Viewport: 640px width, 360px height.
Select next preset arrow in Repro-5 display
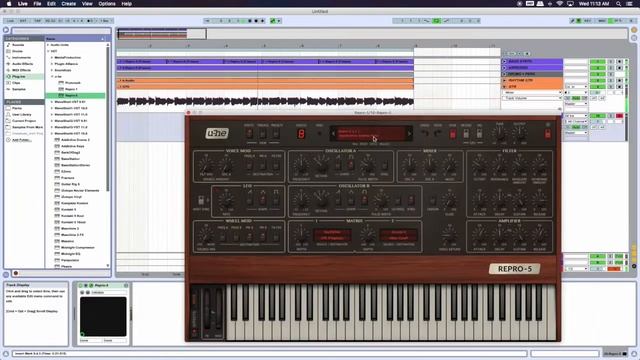[409, 133]
